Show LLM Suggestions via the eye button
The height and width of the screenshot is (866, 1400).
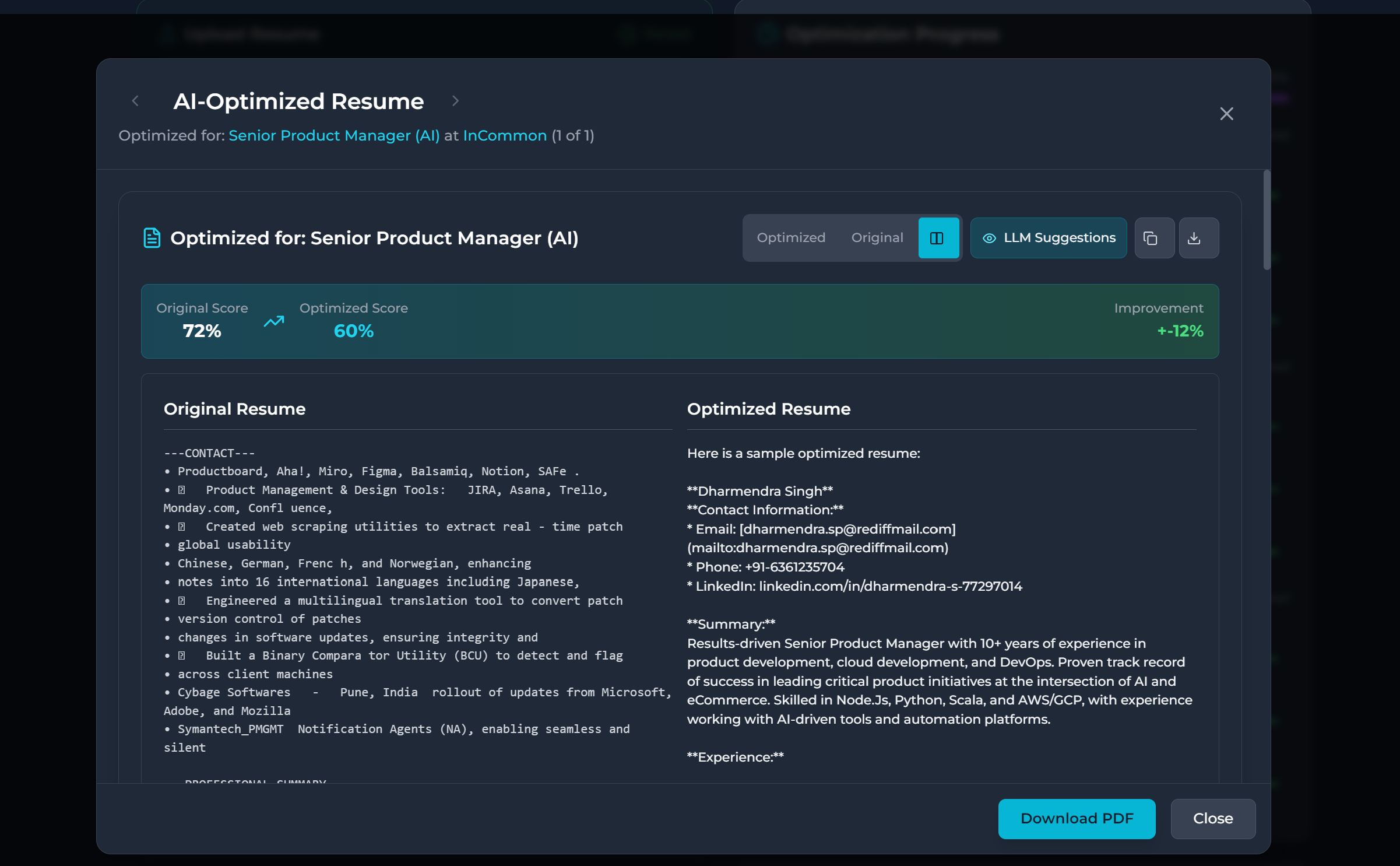[x=1048, y=238]
